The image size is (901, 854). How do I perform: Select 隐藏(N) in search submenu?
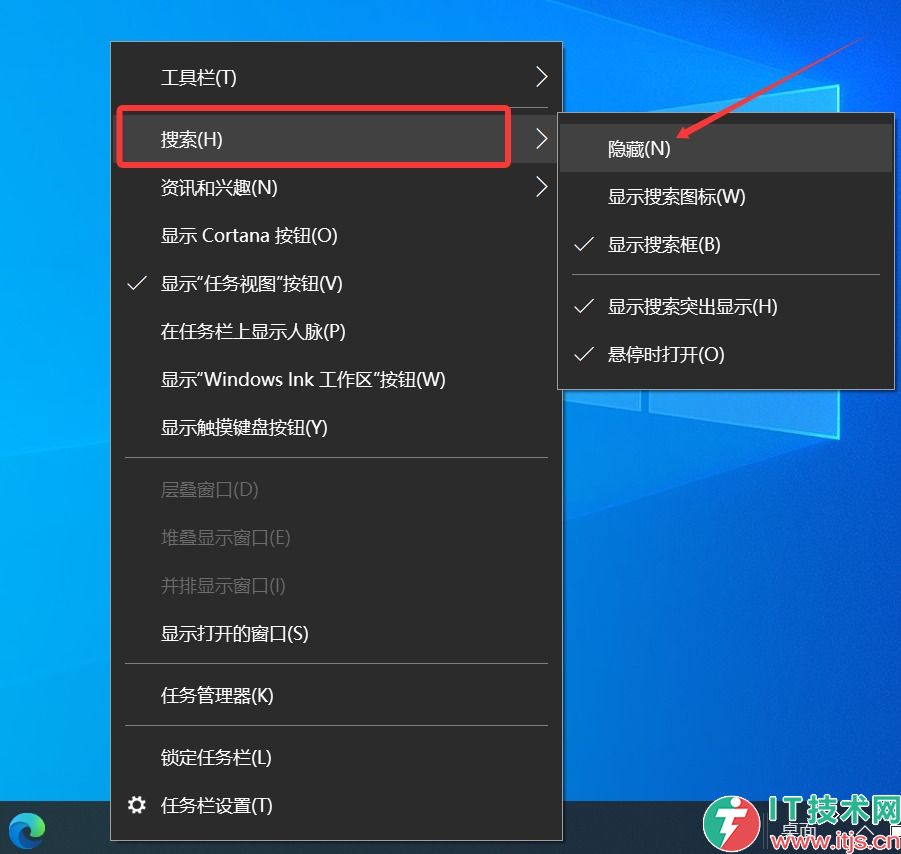(x=639, y=149)
